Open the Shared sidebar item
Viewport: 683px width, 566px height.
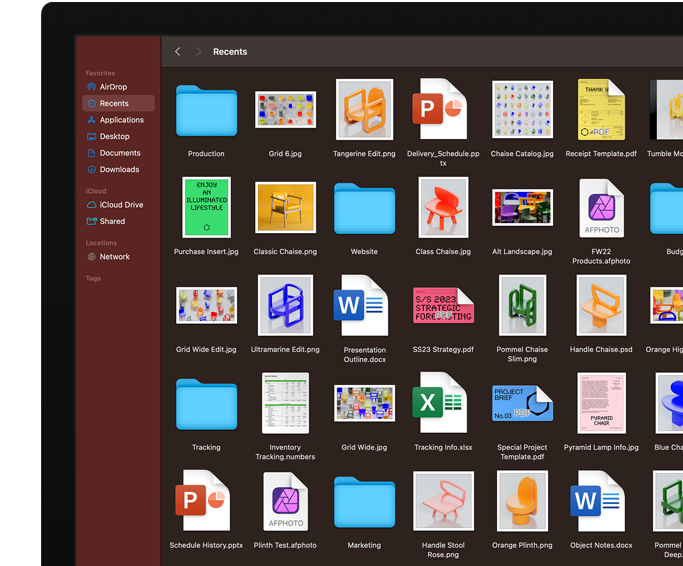point(112,221)
